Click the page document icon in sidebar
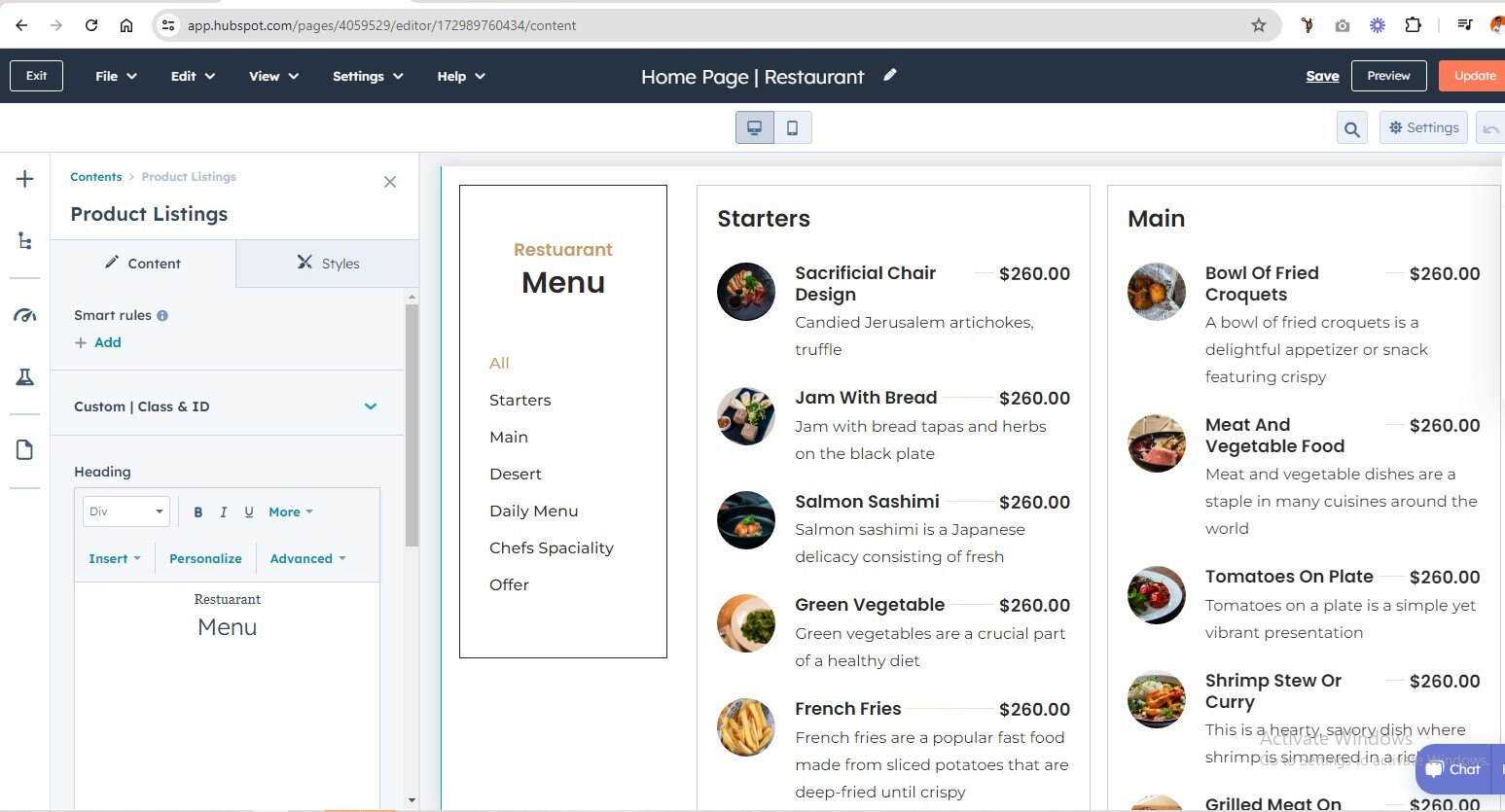Image resolution: width=1505 pixels, height=812 pixels. point(25,449)
